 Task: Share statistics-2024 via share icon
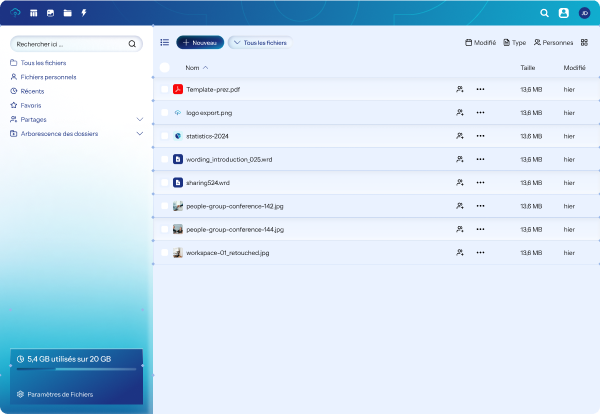[x=460, y=136]
